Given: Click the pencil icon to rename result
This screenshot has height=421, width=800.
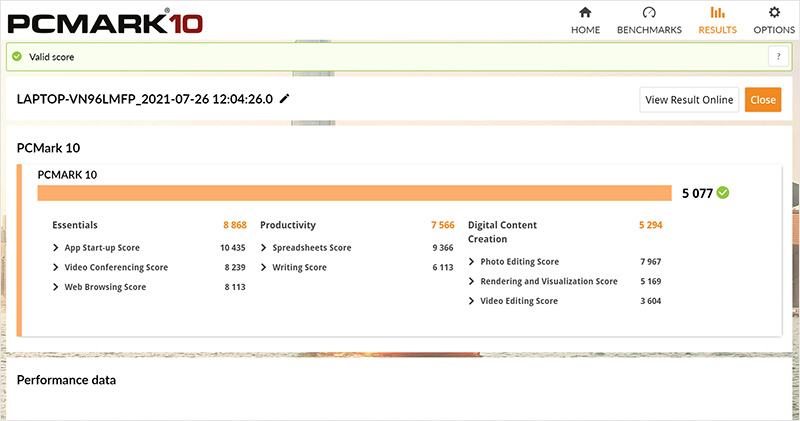Looking at the screenshot, I should click(x=285, y=98).
